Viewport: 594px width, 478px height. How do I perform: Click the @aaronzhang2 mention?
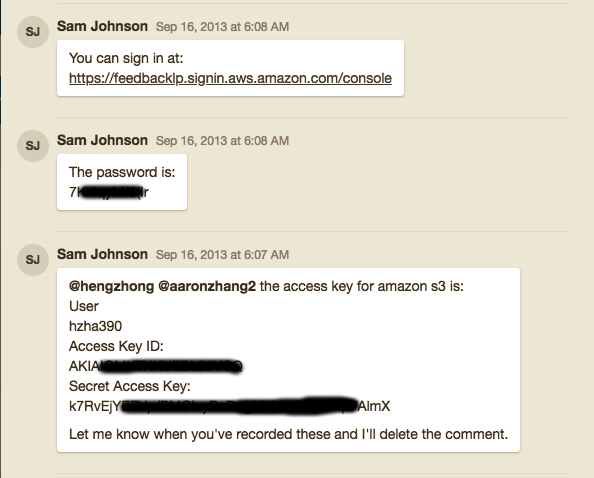(x=207, y=286)
